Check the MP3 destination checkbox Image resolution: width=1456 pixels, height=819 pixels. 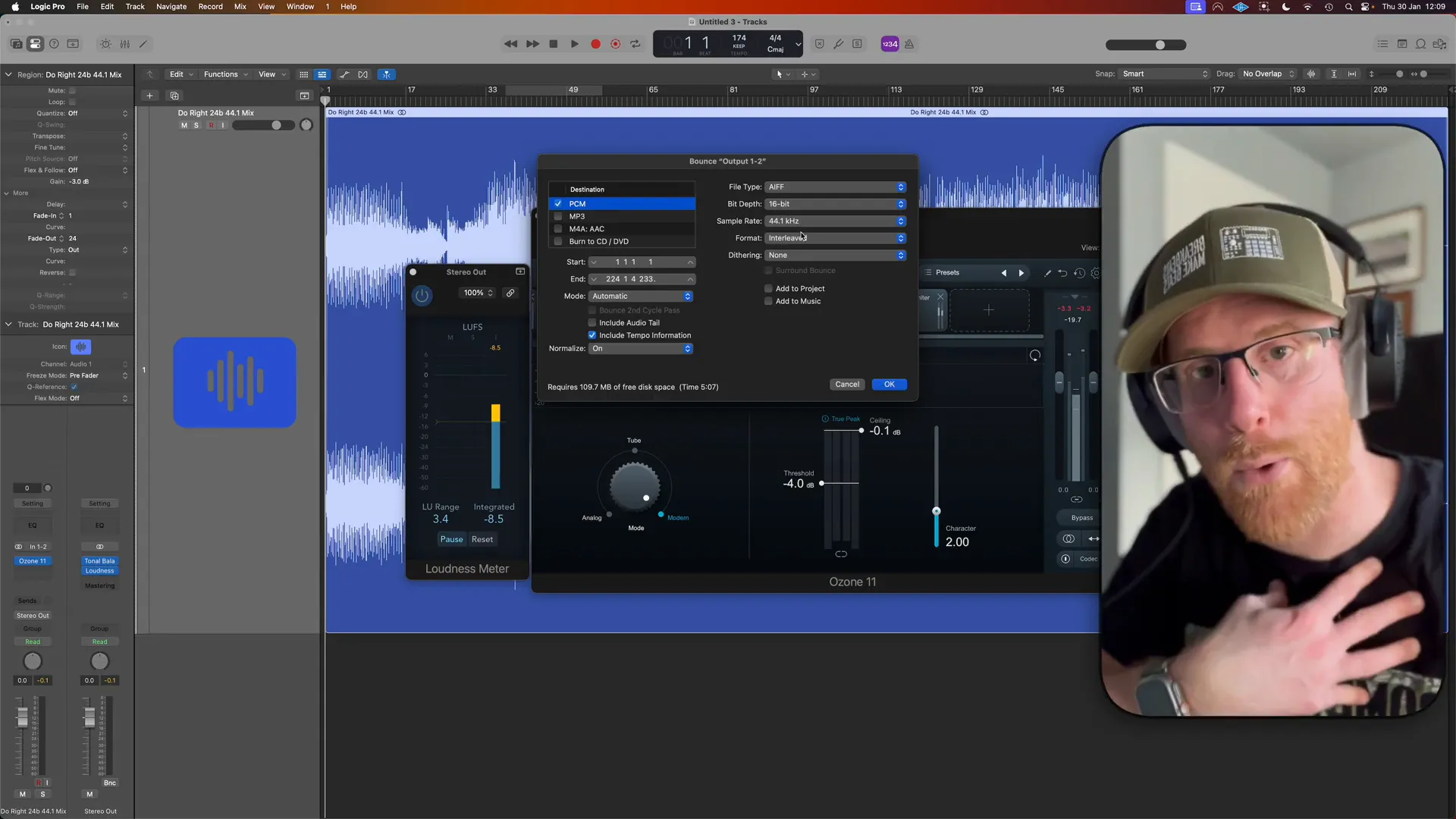[558, 217]
